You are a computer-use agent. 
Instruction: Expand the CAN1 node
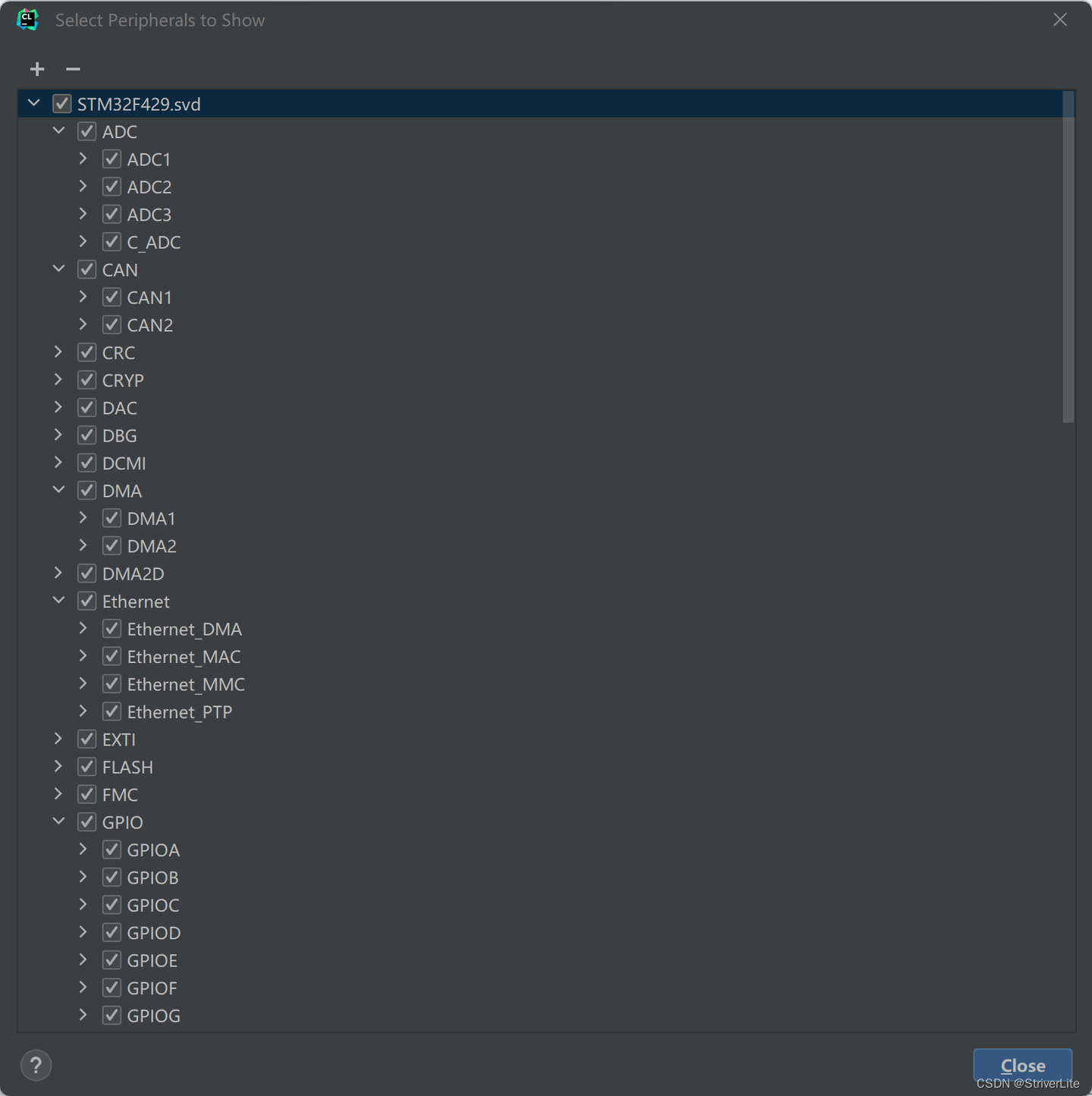point(83,297)
